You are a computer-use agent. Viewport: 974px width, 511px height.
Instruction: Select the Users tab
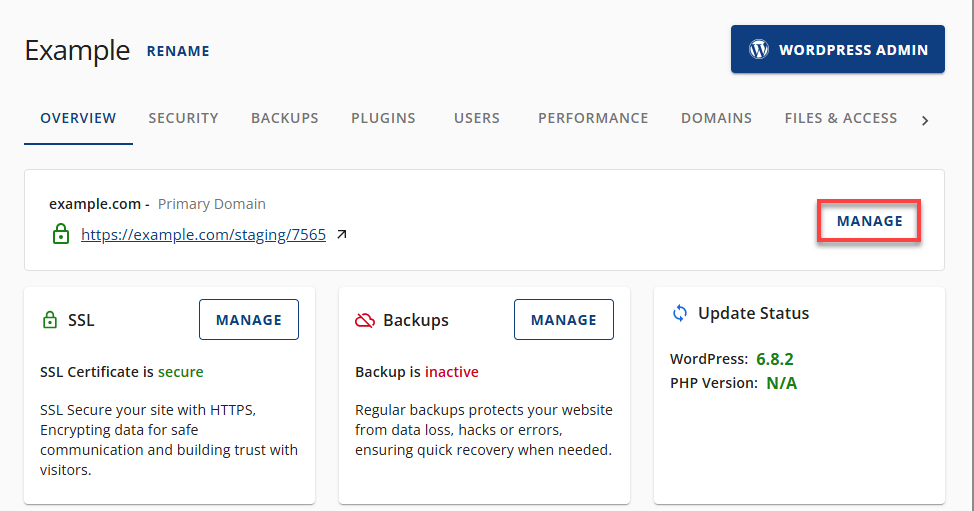coord(476,118)
